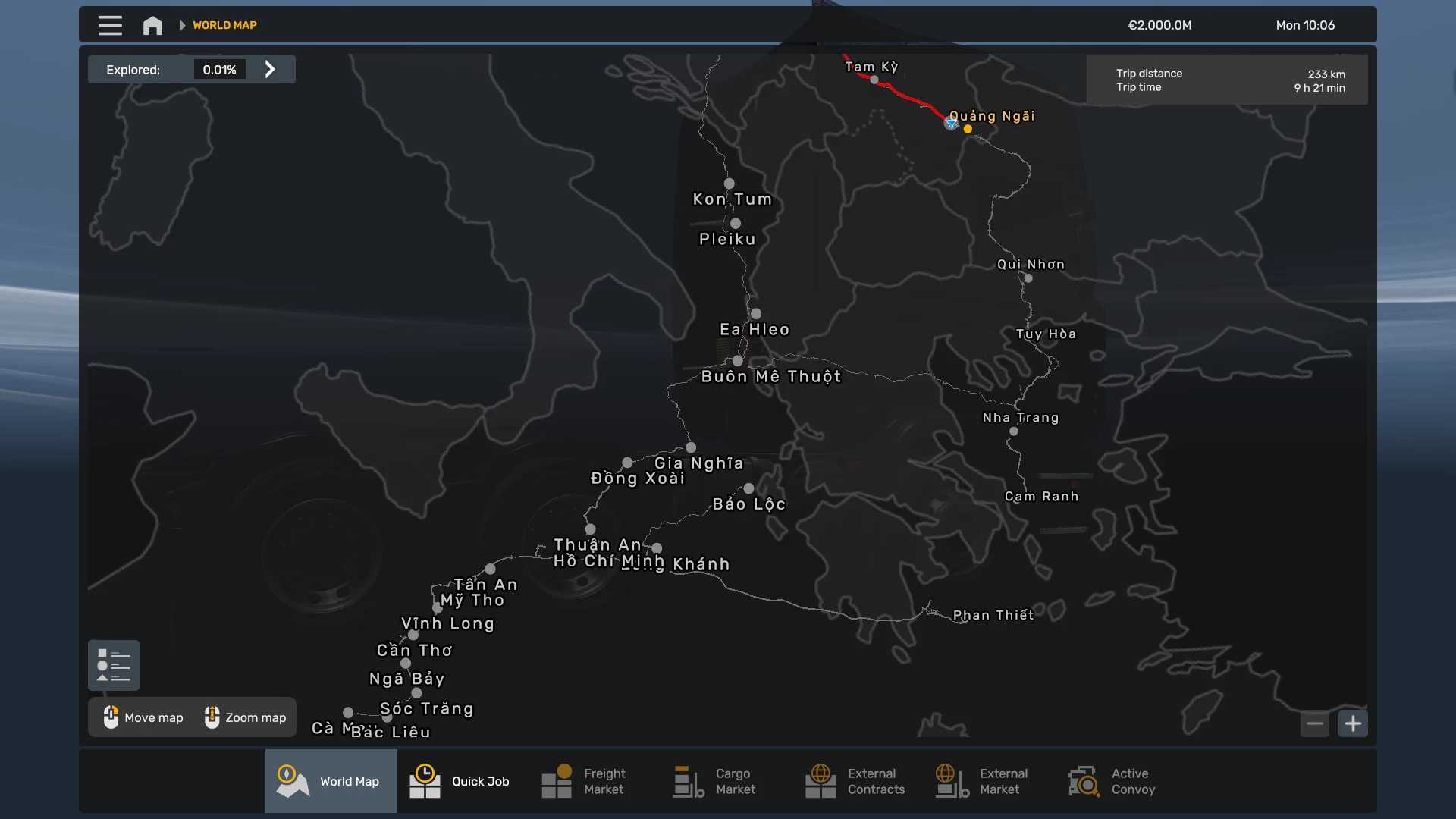1456x819 pixels.
Task: Zoom in map with plus button
Action: click(x=1353, y=723)
